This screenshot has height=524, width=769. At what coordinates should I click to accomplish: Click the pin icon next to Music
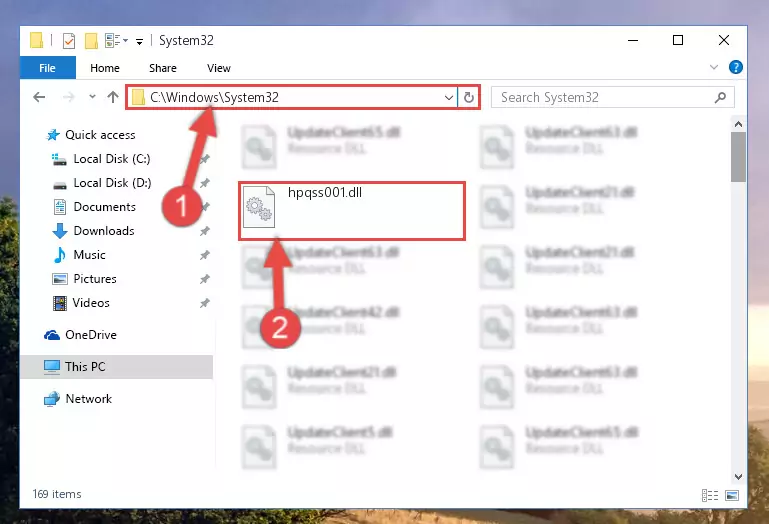[x=205, y=255]
